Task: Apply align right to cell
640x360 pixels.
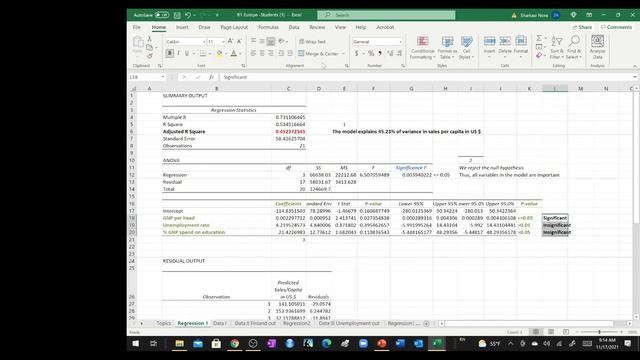Action: pyautogui.click(x=271, y=53)
